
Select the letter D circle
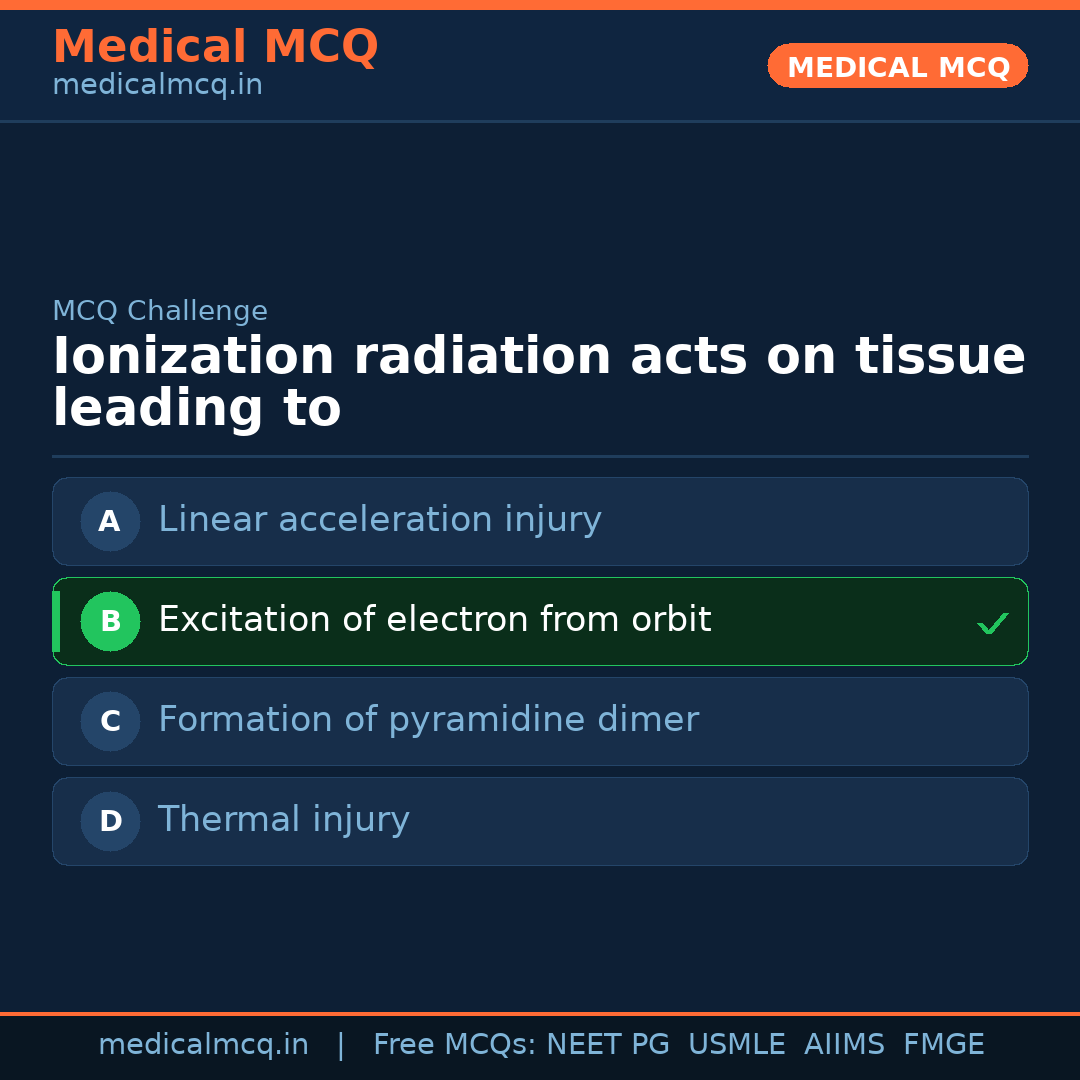(110, 821)
